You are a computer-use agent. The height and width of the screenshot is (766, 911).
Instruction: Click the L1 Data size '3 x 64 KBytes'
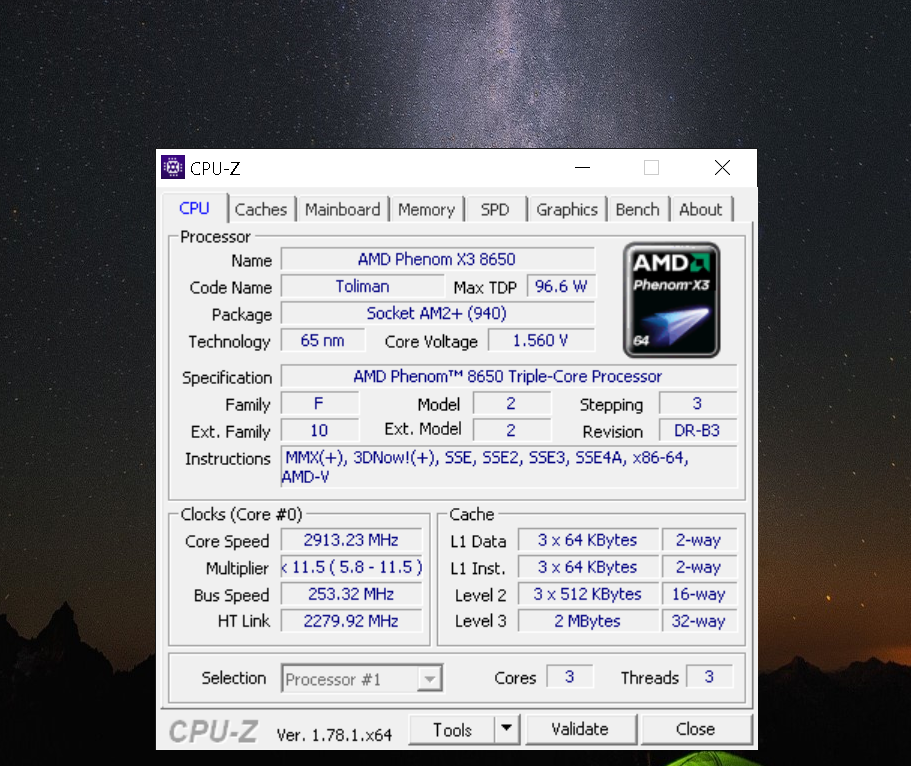point(587,540)
